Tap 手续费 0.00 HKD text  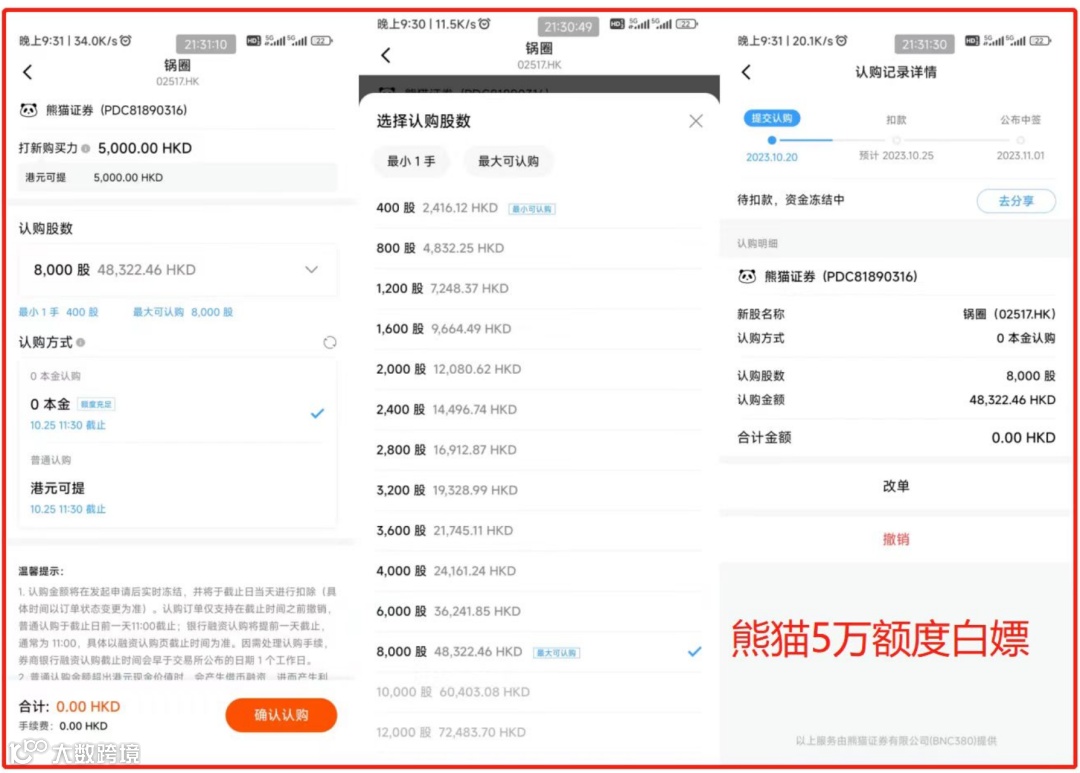[x=63, y=726]
